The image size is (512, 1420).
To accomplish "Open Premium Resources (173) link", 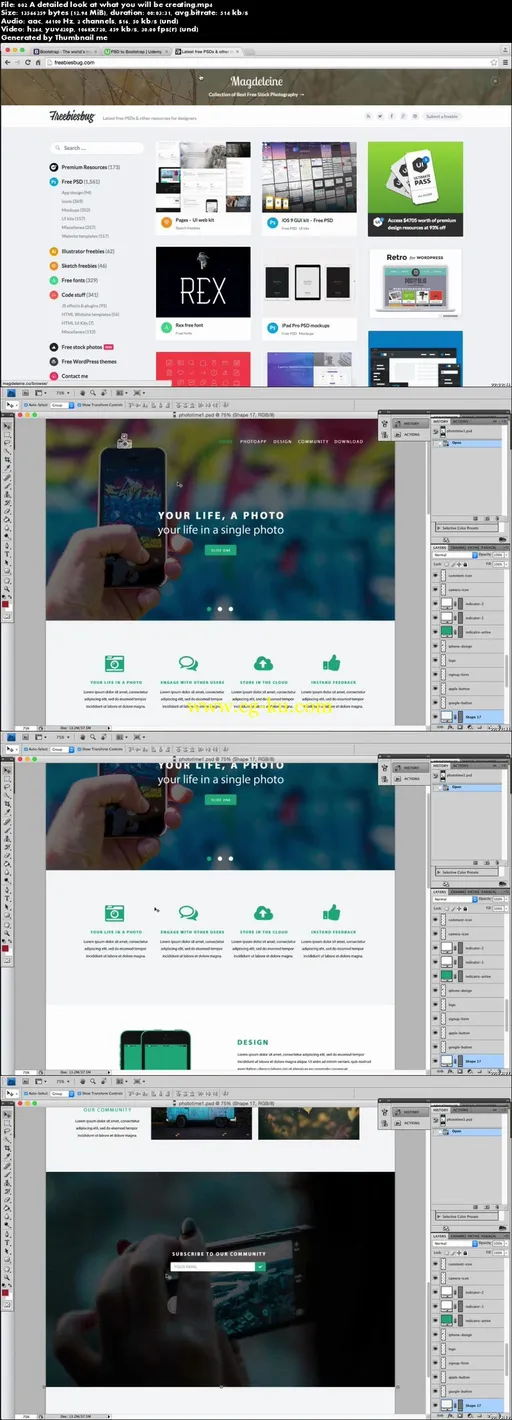I will [90, 167].
